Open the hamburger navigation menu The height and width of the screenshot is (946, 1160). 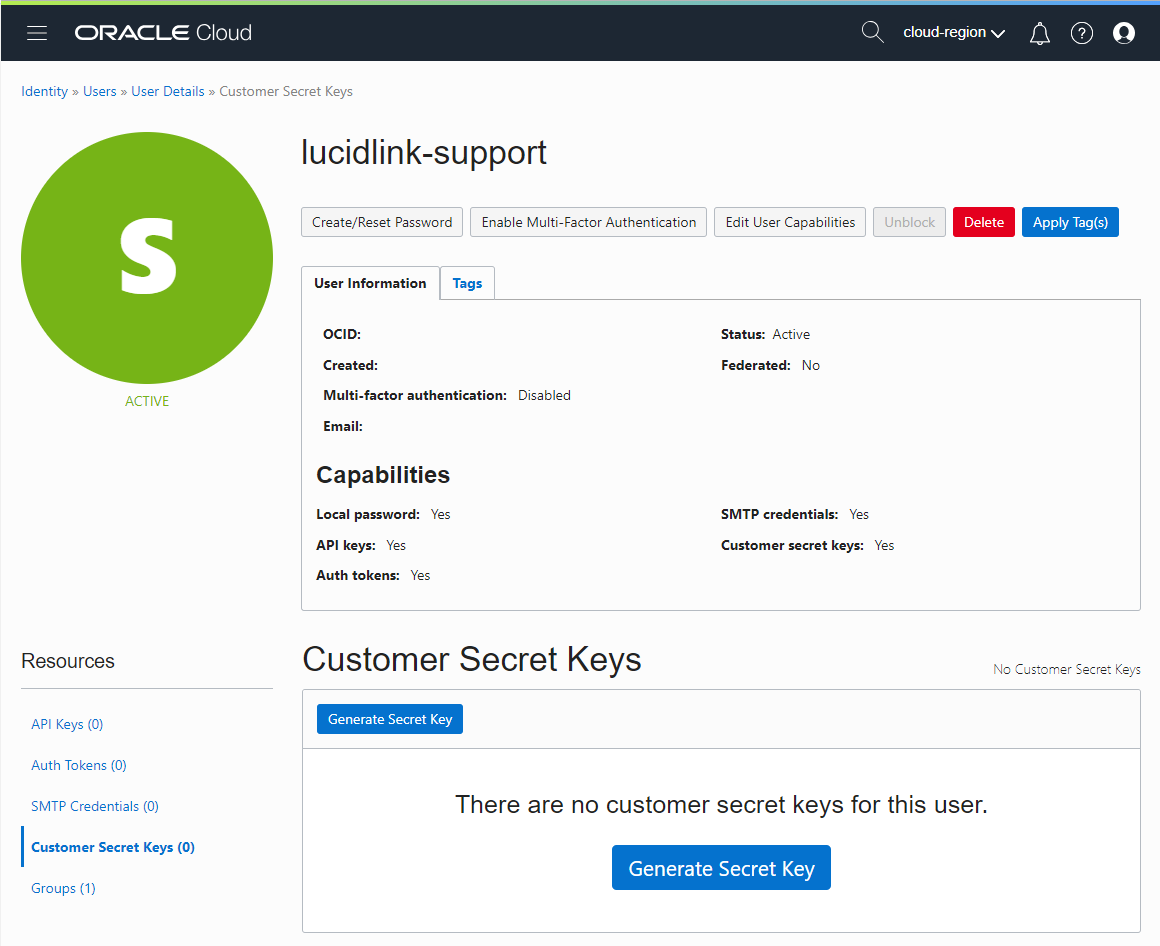click(37, 33)
